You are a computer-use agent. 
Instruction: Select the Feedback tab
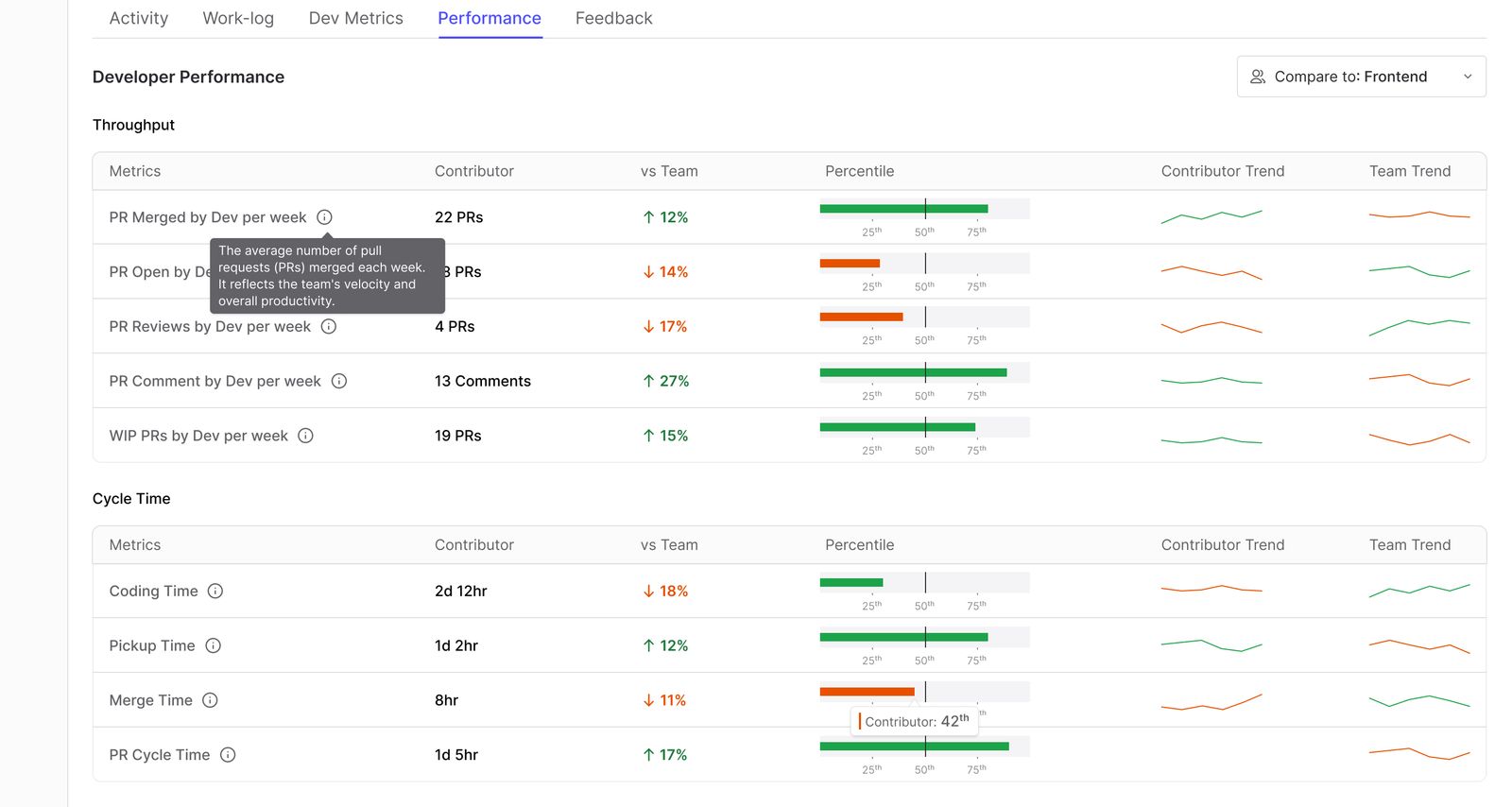(613, 19)
